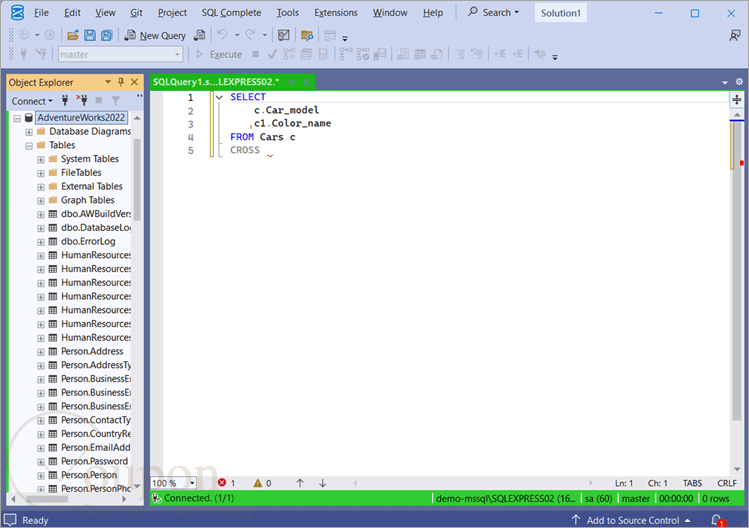The height and width of the screenshot is (528, 749).
Task: Click the Connect plug icon on SQL toolbar
Action: pyautogui.click(x=23, y=54)
